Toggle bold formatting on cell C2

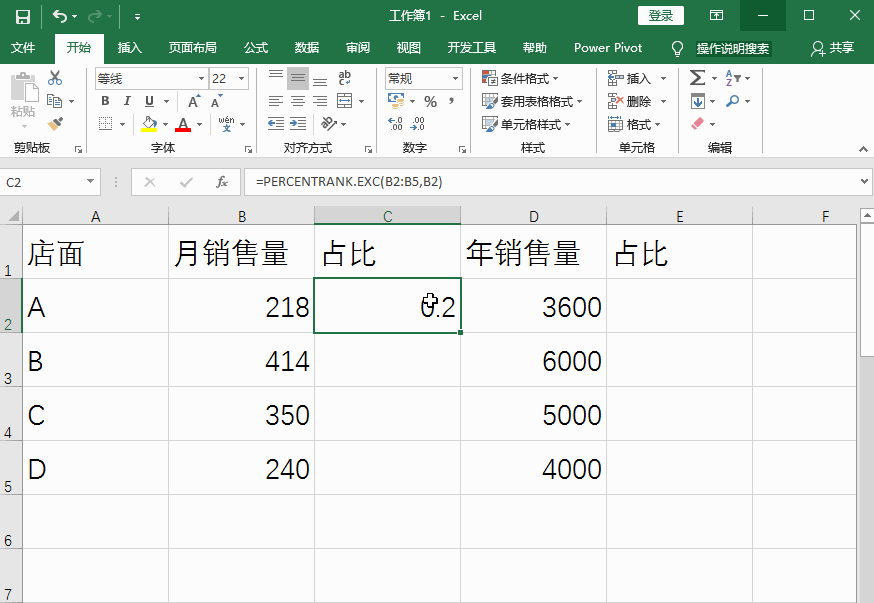click(104, 101)
